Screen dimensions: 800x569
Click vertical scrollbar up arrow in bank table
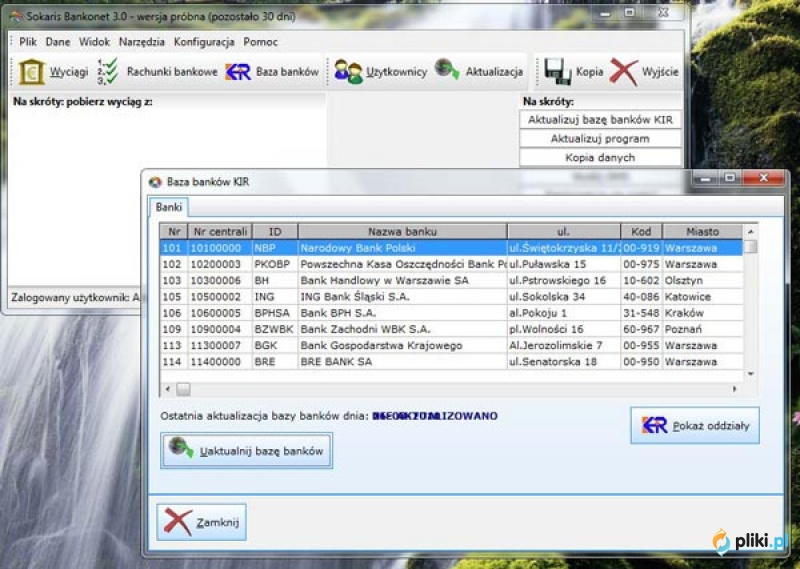point(751,231)
